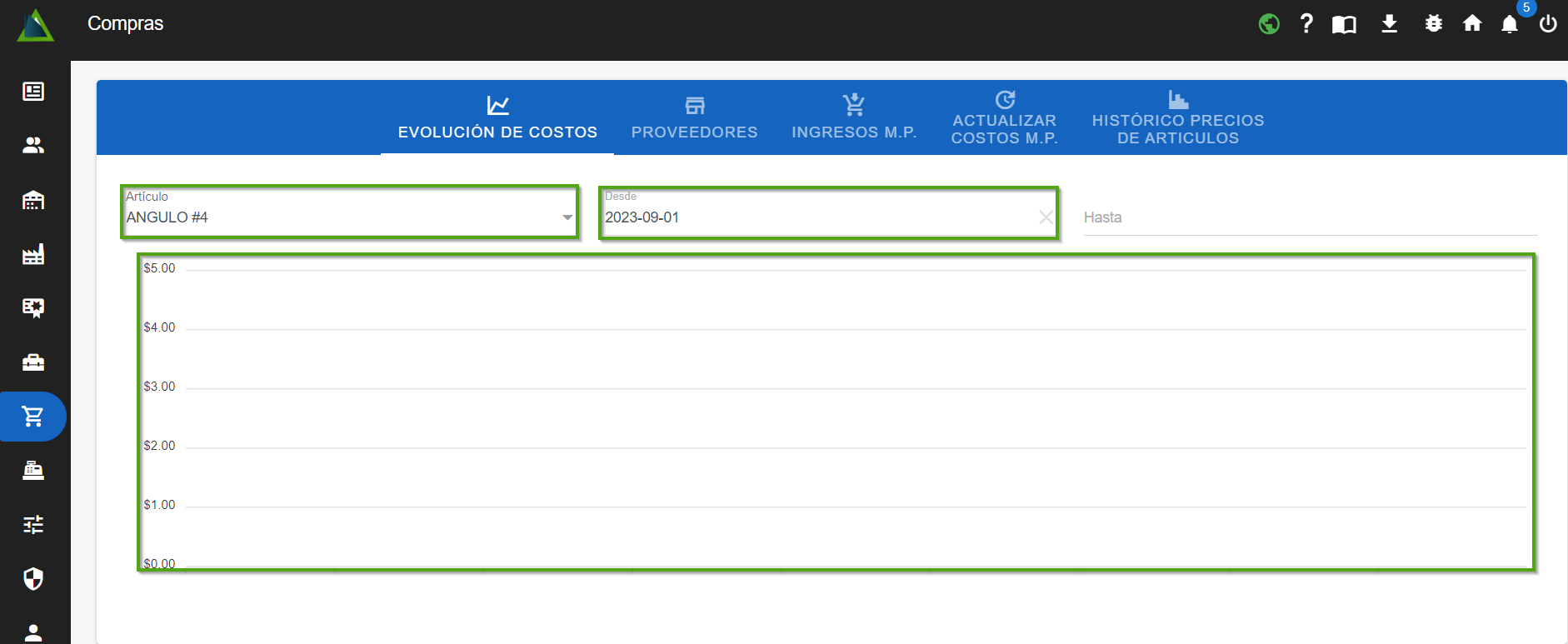Viewport: 1568px width, 644px height.
Task: Open the factory sidebar icon
Action: click(x=33, y=254)
